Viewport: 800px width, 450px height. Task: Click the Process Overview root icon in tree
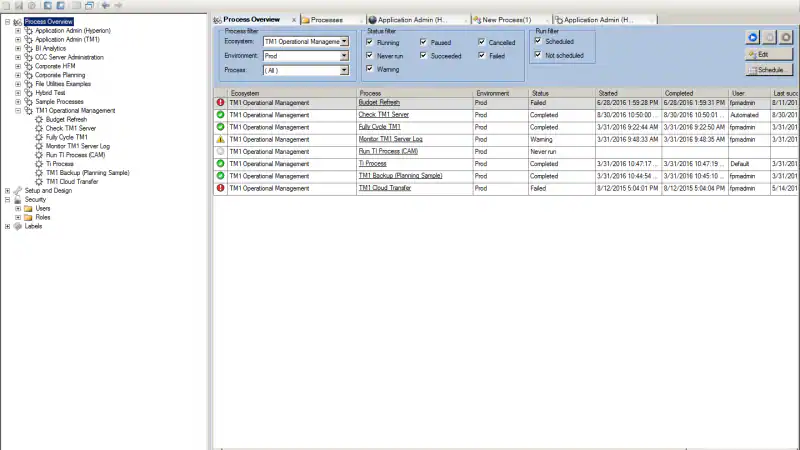(18, 22)
